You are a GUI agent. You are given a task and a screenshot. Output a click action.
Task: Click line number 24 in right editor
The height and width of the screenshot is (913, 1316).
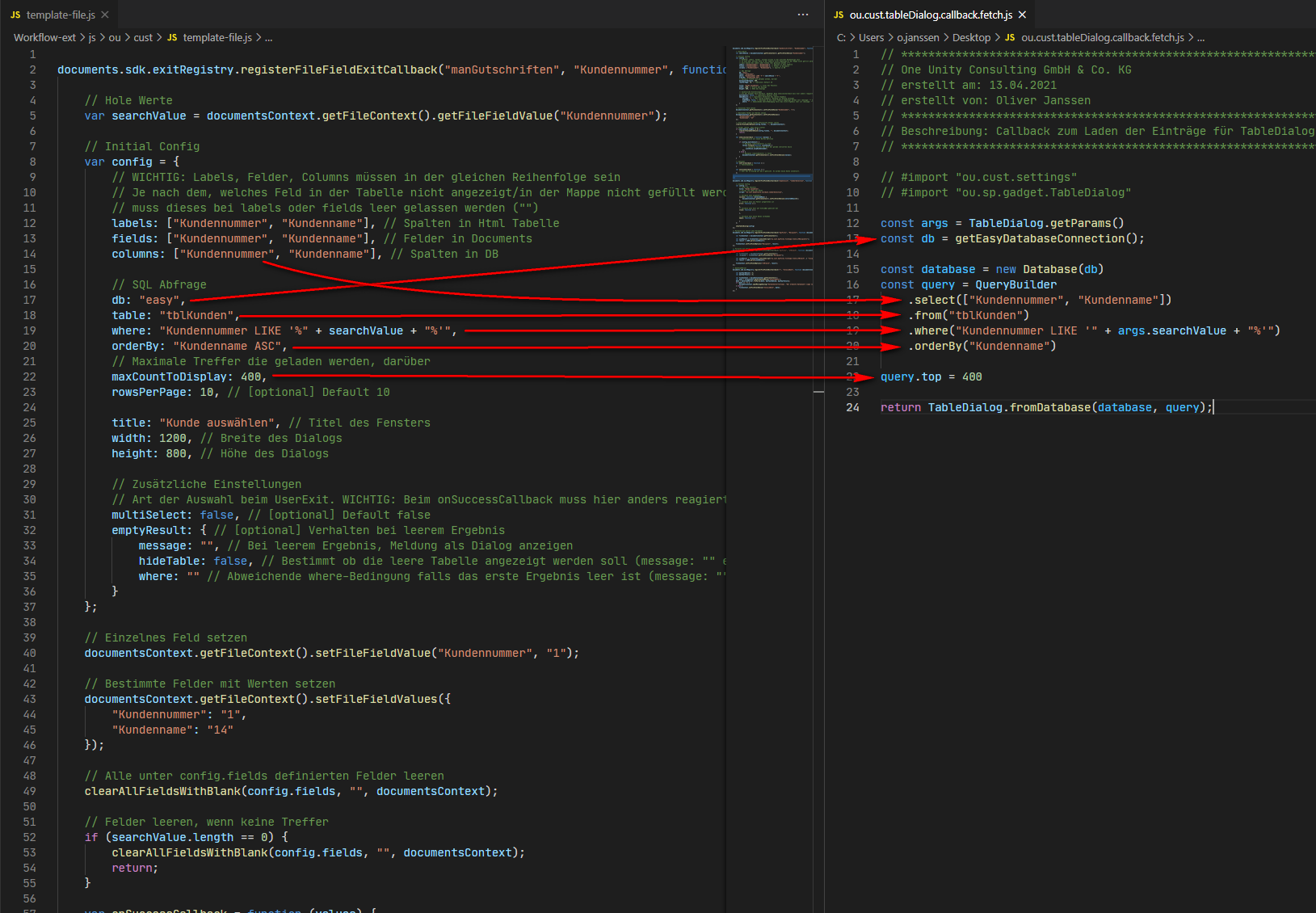click(x=852, y=407)
